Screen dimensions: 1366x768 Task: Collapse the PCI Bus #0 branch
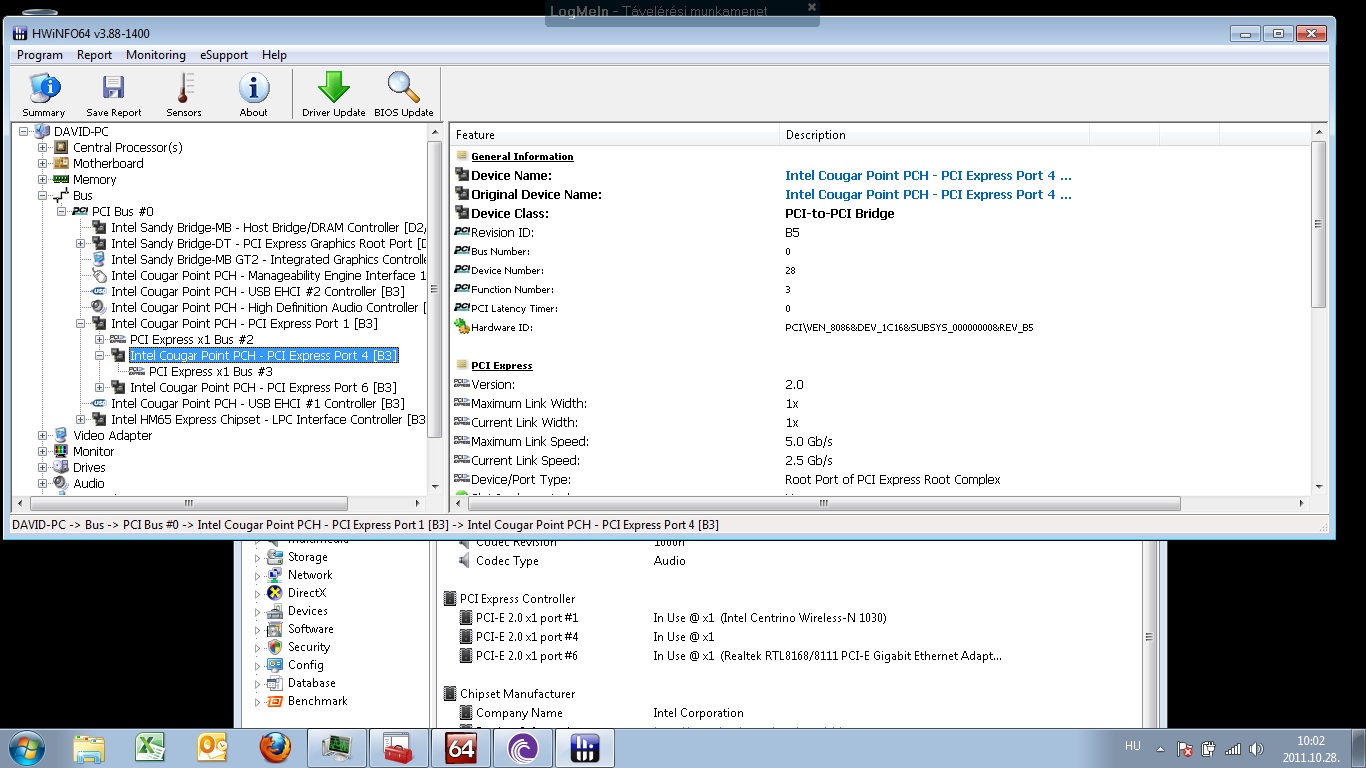coord(62,212)
